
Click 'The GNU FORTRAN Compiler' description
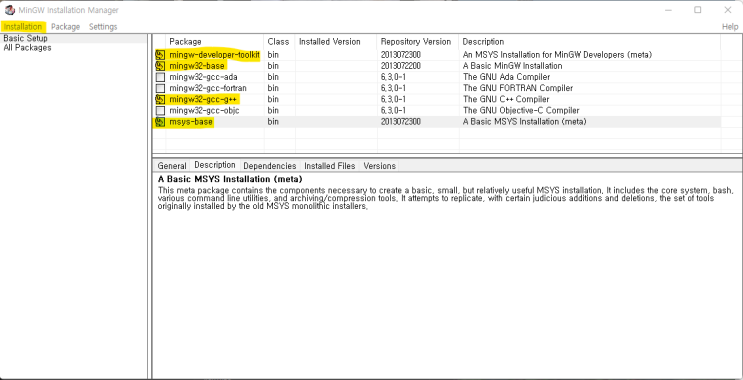tap(518, 88)
